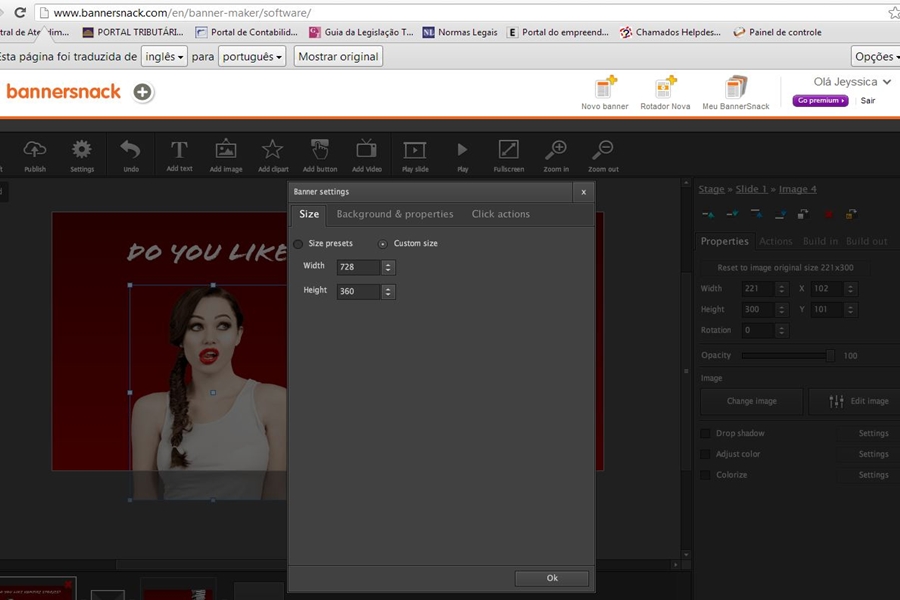The height and width of the screenshot is (600, 900).
Task: Click the Rotation stepper arrows
Action: coord(781,330)
